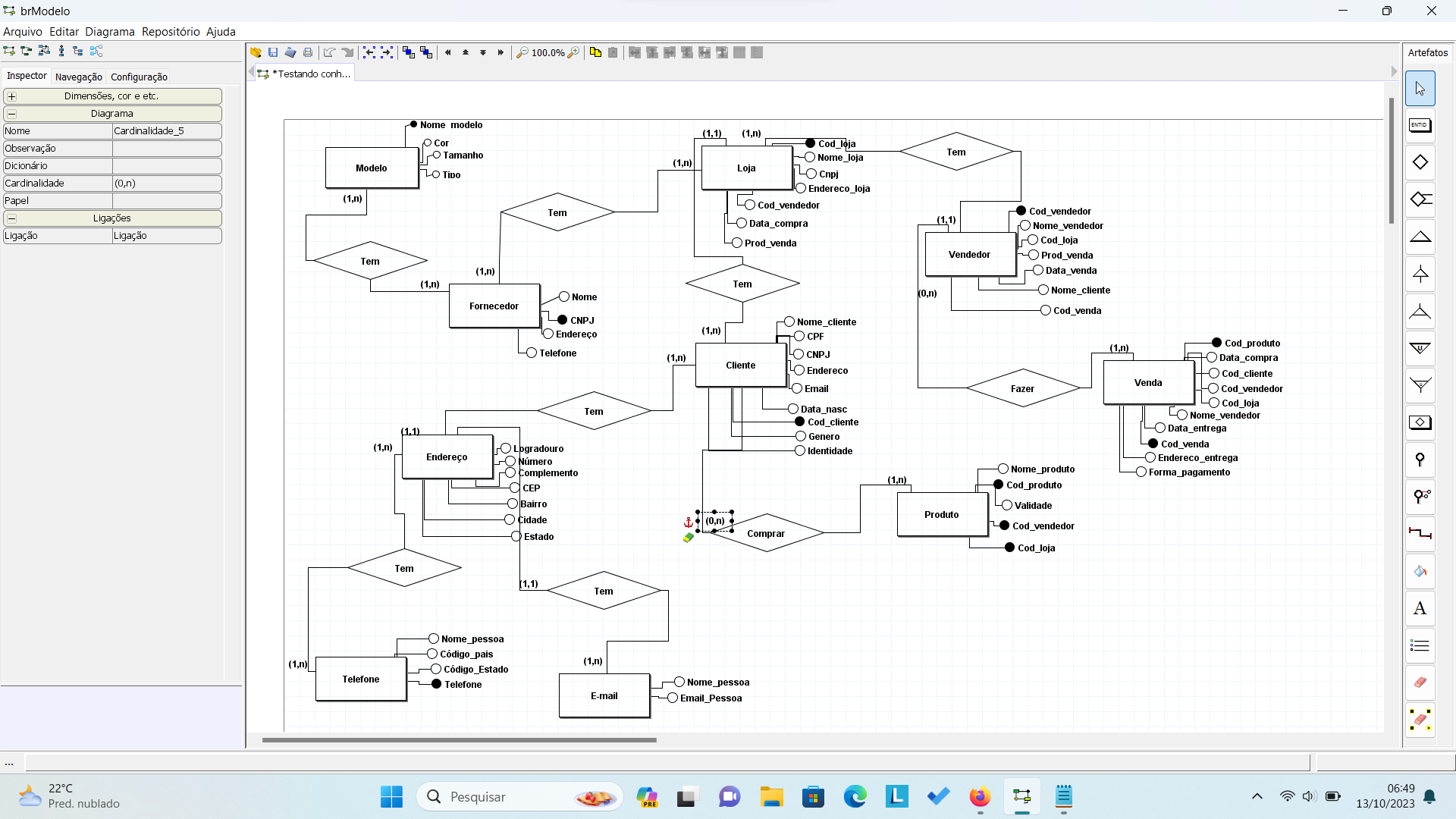Select the Produto entity box

pyautogui.click(x=942, y=515)
